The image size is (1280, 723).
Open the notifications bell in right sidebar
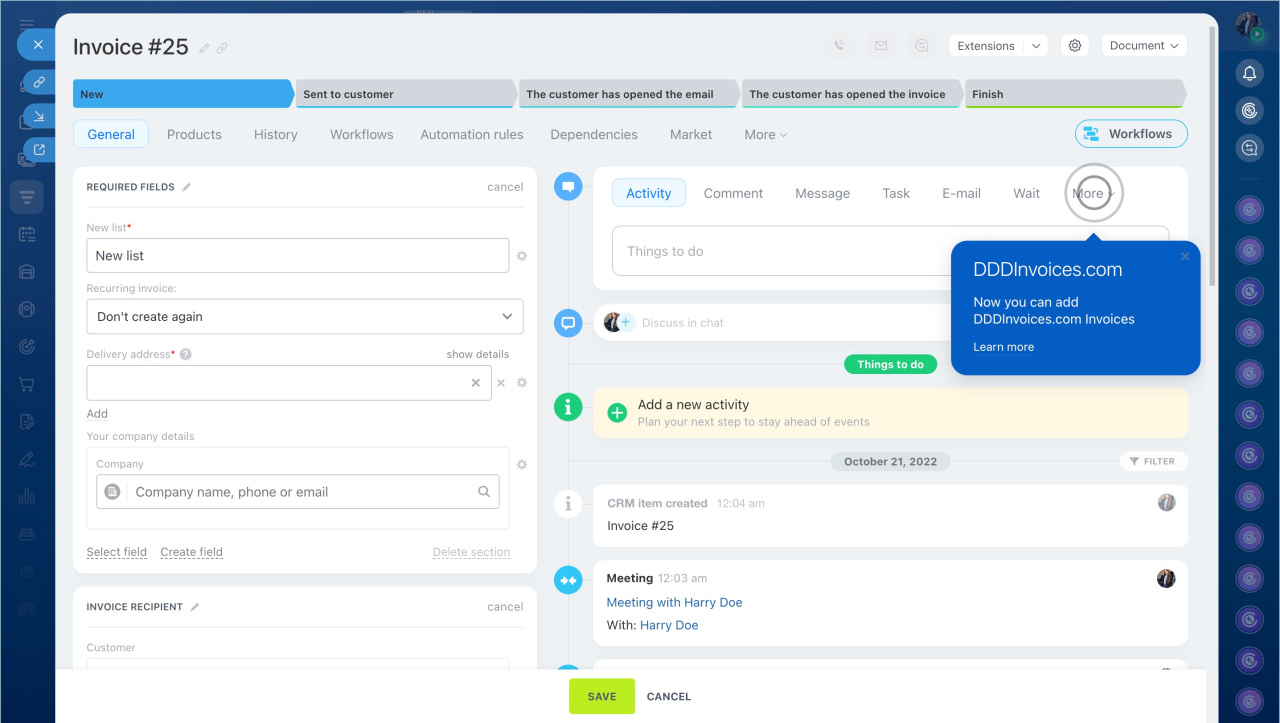(1249, 73)
